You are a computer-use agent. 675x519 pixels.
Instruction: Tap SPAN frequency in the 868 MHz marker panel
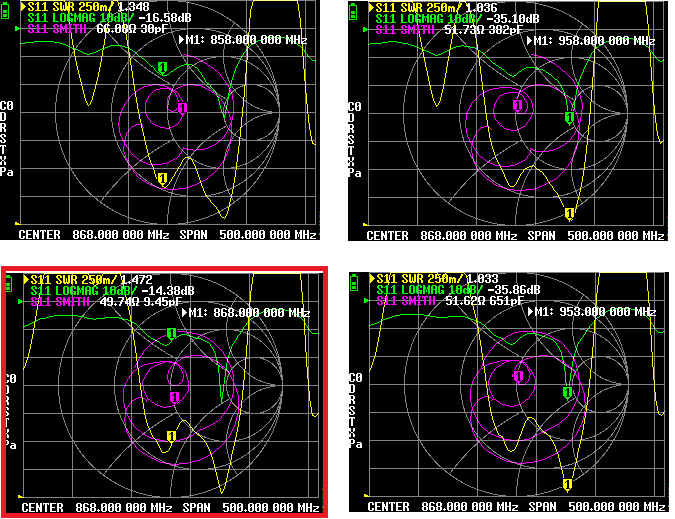coord(251,508)
